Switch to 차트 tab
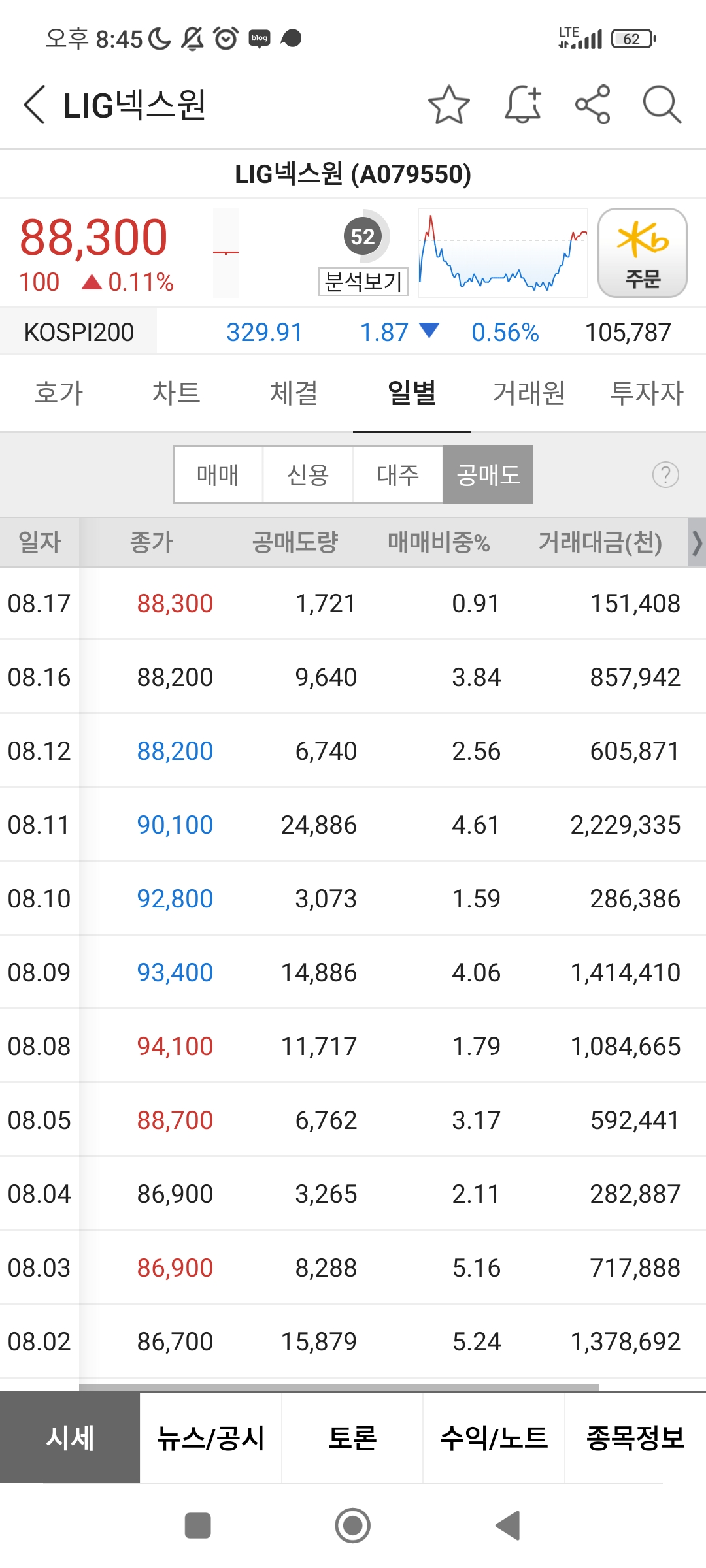706x1568 pixels. 176,393
